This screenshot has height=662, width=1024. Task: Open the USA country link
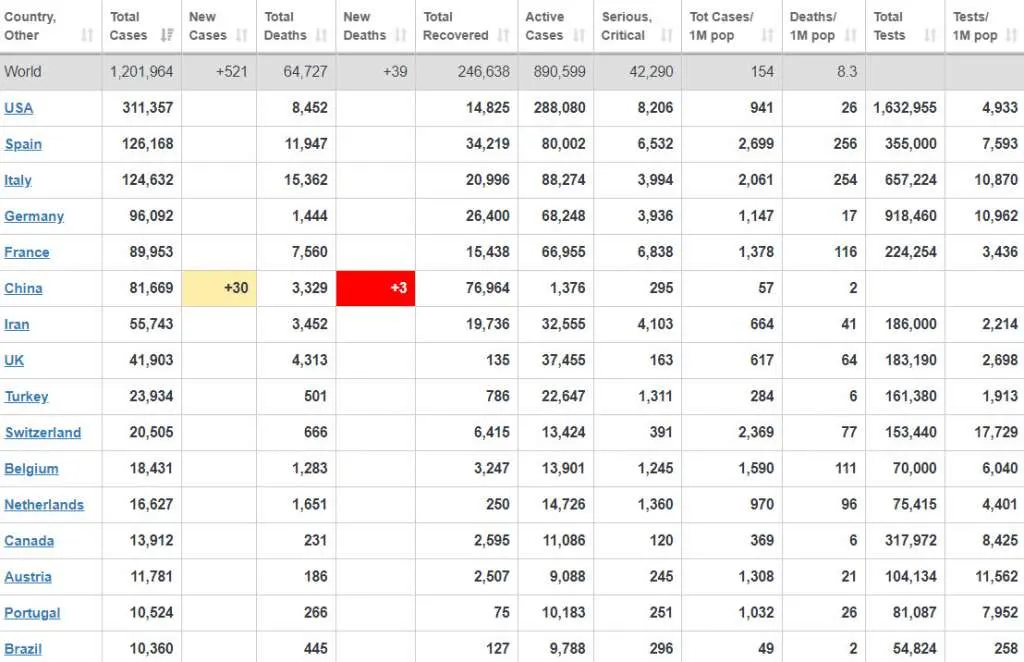19,108
